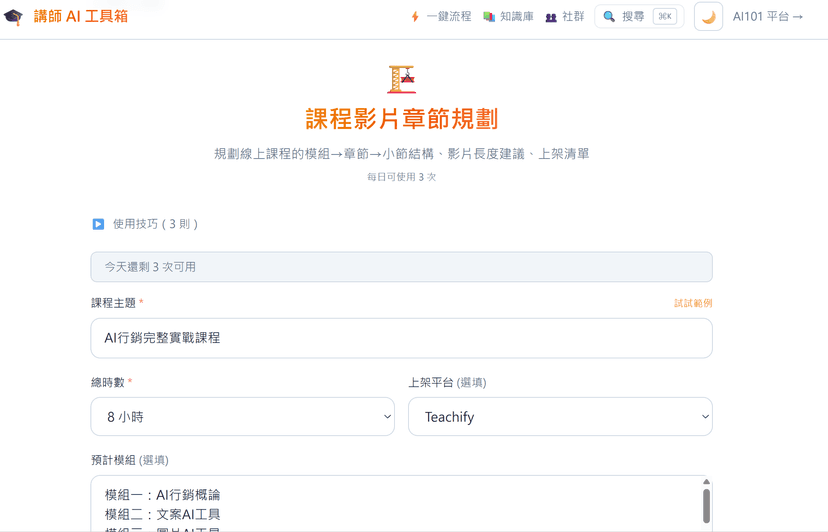Click the blue play triangle icon
Viewport: 828px width, 532px height.
tap(98, 224)
